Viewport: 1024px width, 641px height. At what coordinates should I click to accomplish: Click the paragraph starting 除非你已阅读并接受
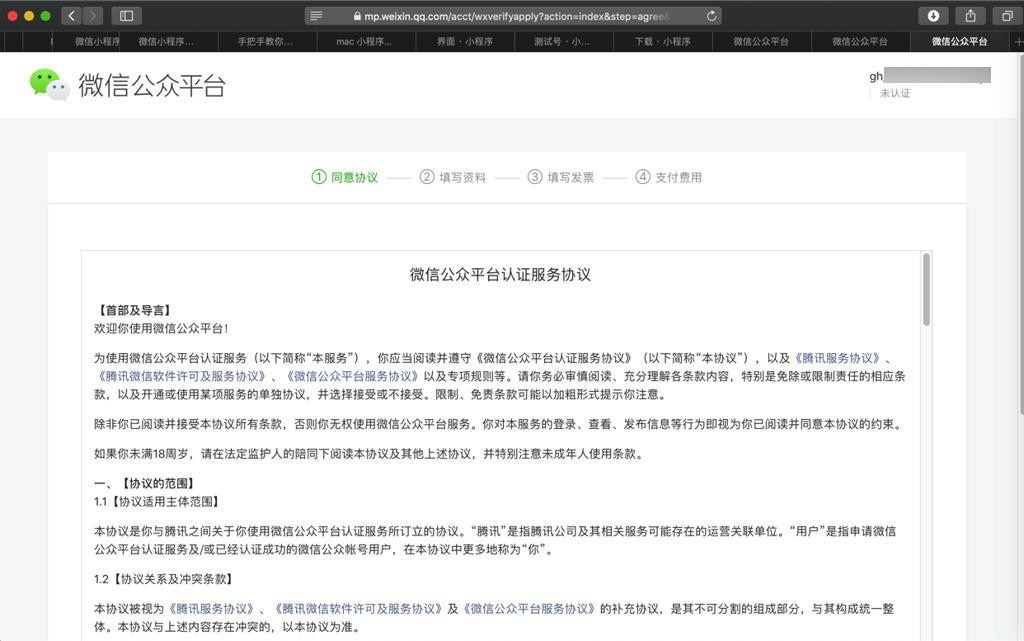[500, 424]
